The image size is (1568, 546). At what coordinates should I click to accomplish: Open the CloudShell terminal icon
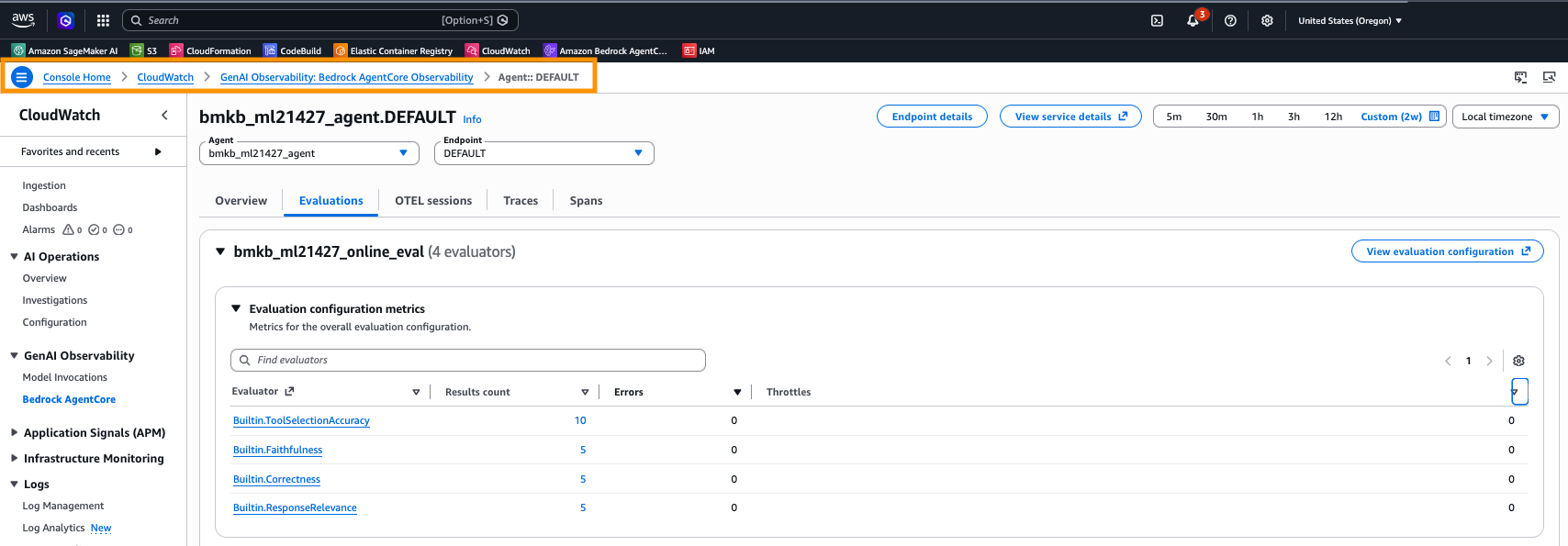tap(1157, 20)
